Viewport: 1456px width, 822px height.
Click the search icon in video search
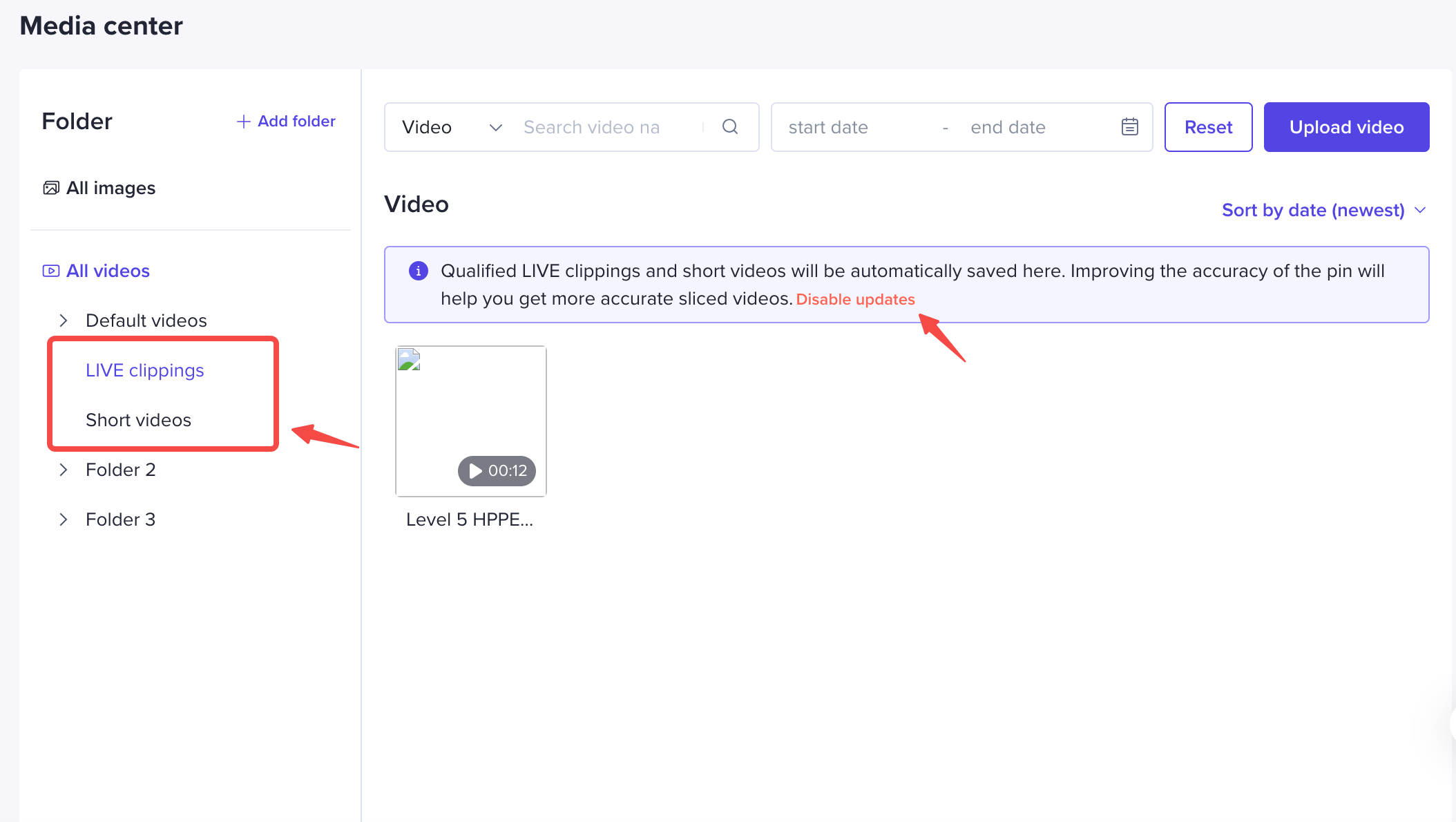tap(733, 127)
